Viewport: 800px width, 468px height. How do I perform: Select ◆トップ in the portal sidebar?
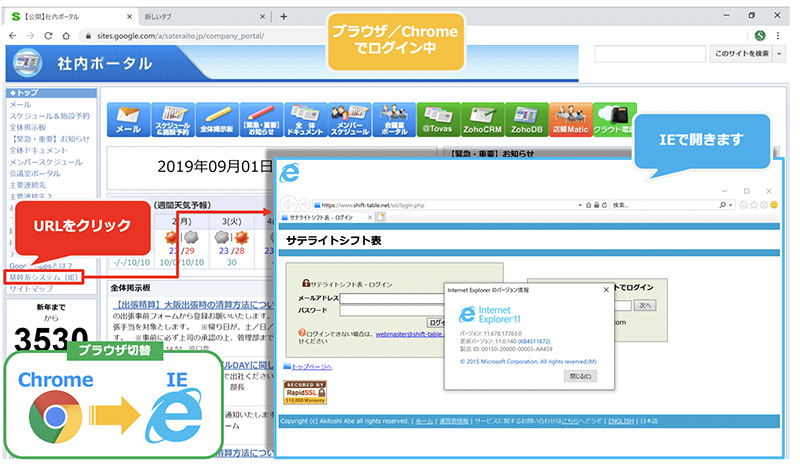click(x=51, y=93)
